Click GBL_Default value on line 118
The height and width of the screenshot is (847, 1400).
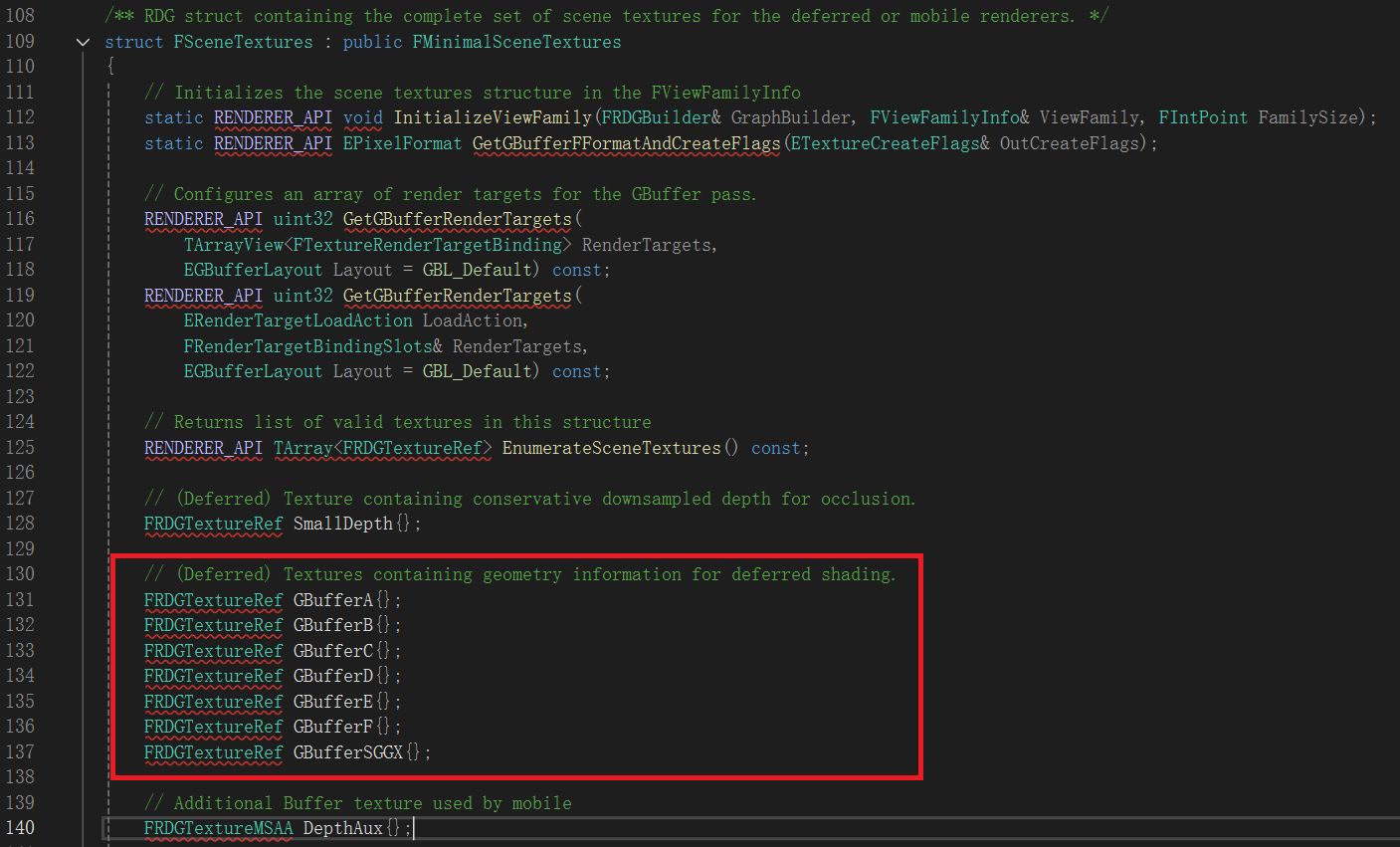coord(477,270)
